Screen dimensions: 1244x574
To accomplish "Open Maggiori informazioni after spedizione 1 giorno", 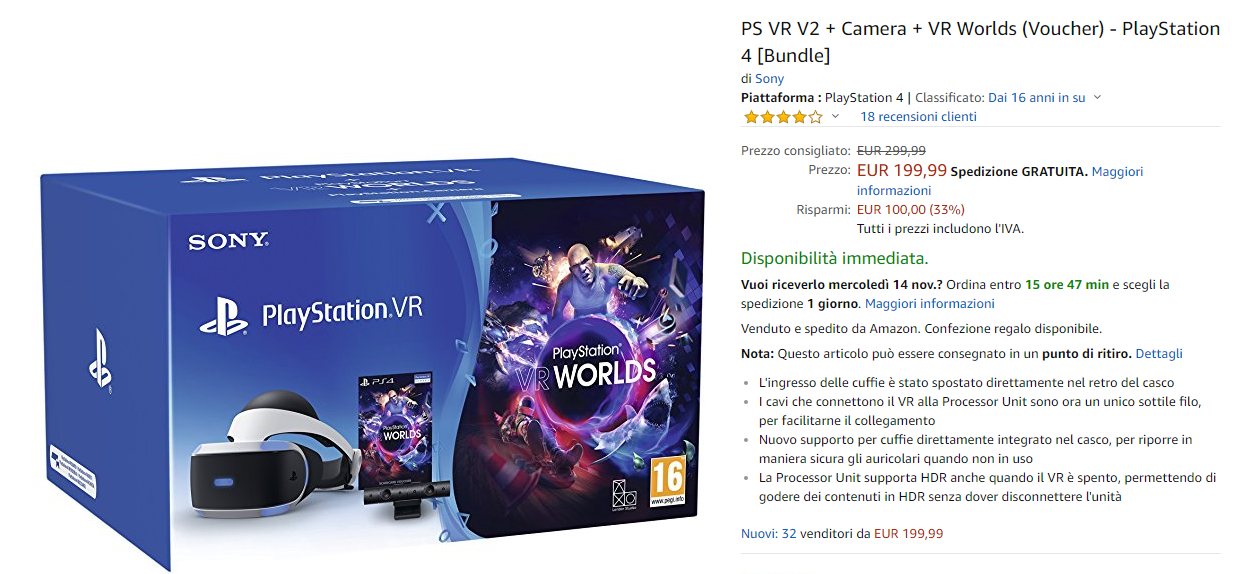I will [930, 303].
